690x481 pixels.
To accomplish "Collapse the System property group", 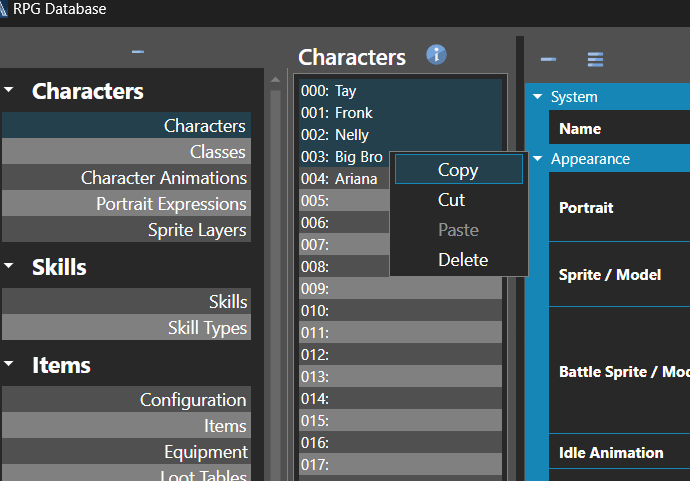I will (538, 97).
